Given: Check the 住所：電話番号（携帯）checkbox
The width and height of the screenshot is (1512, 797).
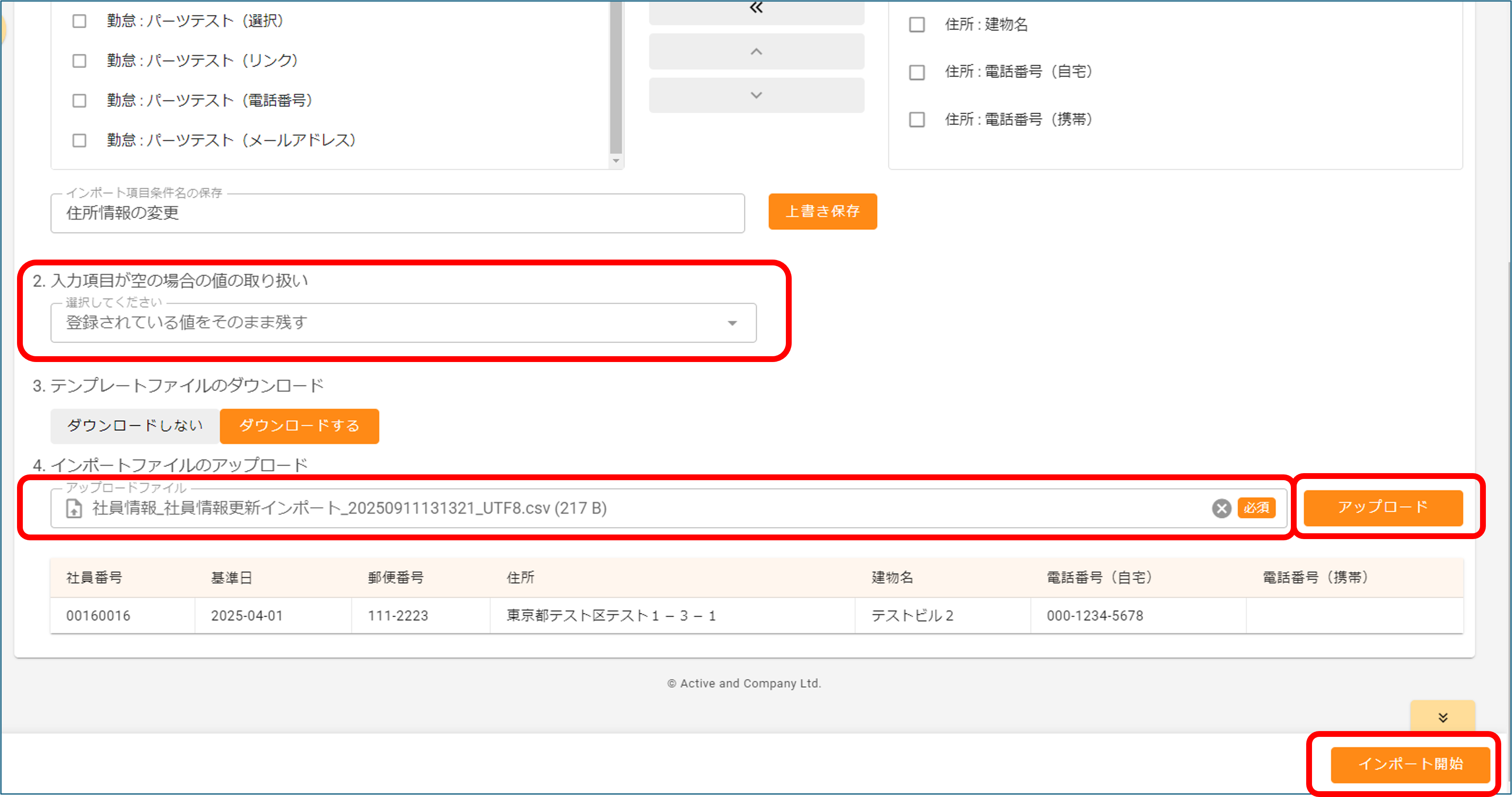Looking at the screenshot, I should (x=917, y=120).
